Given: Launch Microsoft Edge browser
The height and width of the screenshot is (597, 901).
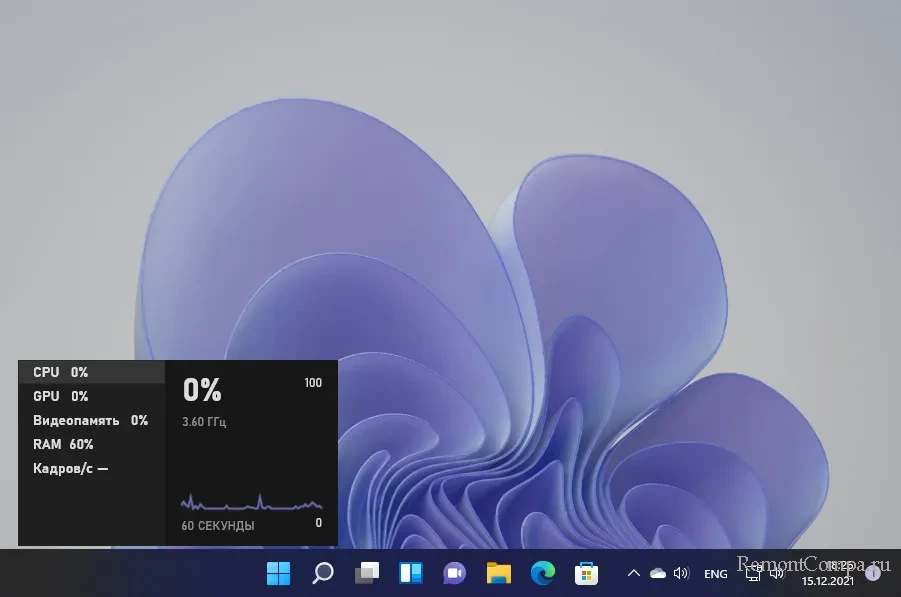Looking at the screenshot, I should click(x=542, y=573).
